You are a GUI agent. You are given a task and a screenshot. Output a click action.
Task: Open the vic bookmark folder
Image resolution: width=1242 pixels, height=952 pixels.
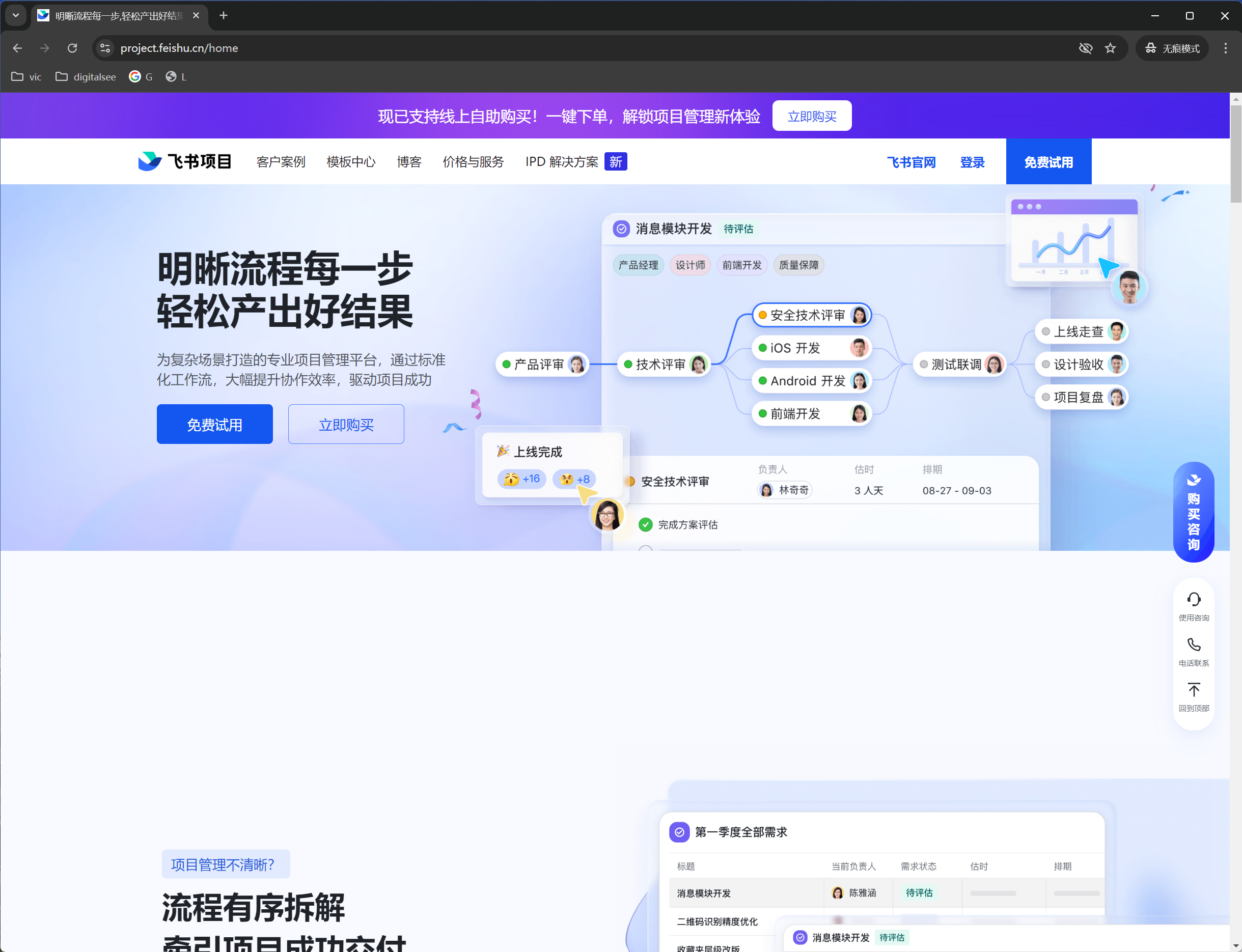point(26,76)
